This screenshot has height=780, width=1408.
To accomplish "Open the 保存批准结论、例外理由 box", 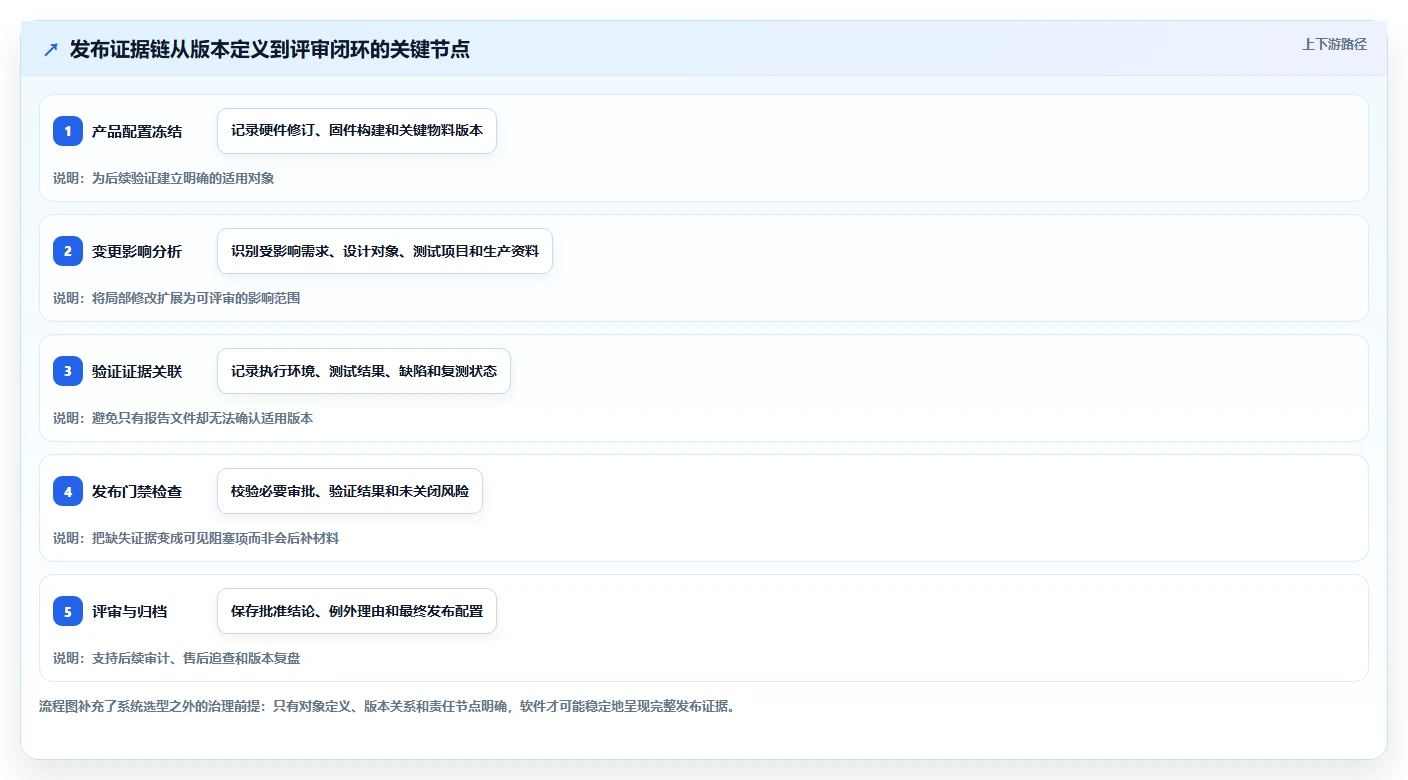I will [x=357, y=611].
